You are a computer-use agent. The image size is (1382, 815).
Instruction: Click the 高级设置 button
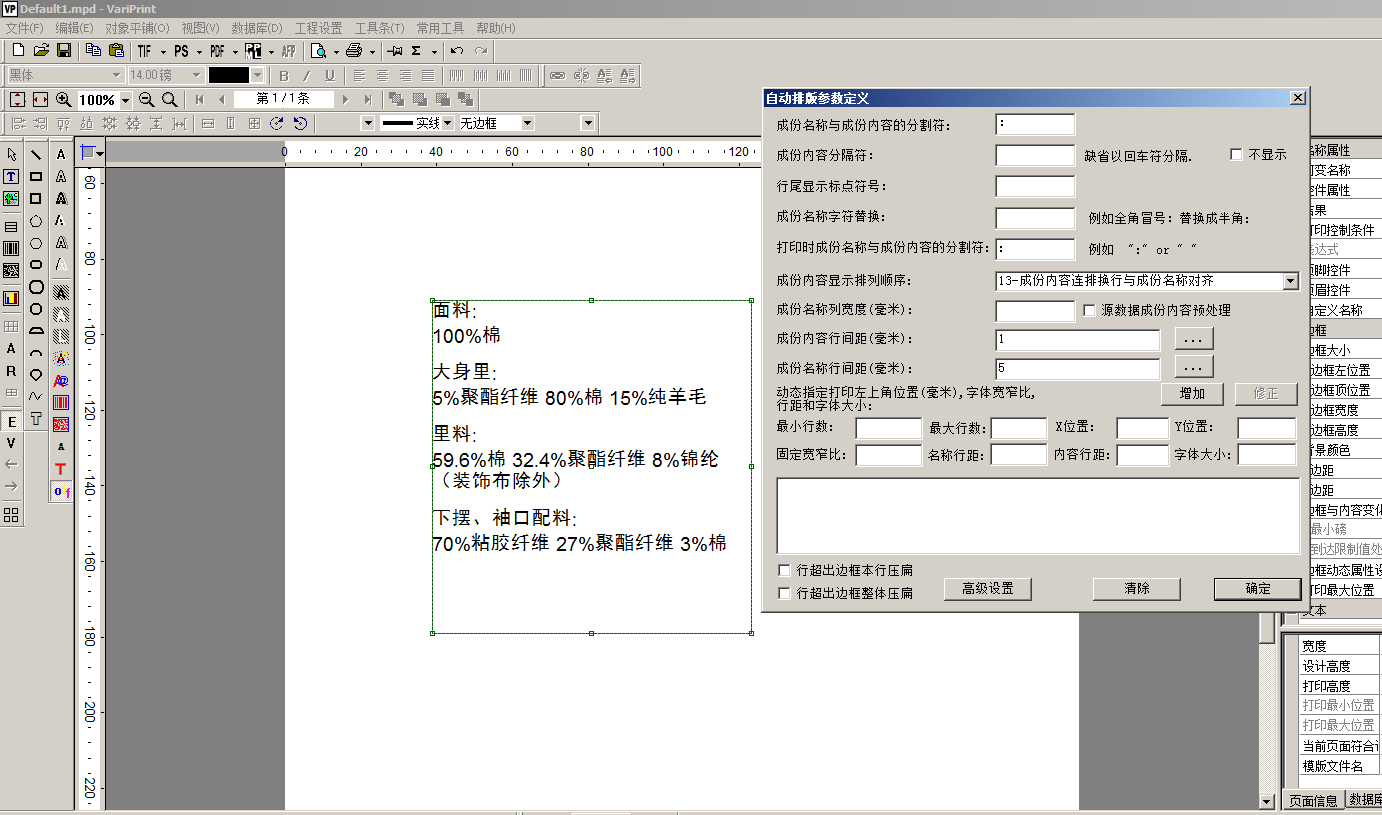(x=987, y=589)
